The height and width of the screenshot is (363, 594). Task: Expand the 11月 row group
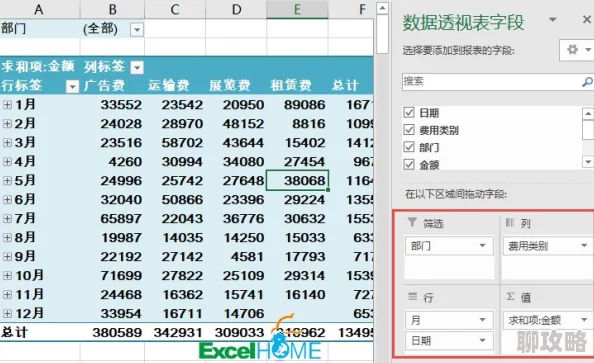tap(7, 294)
